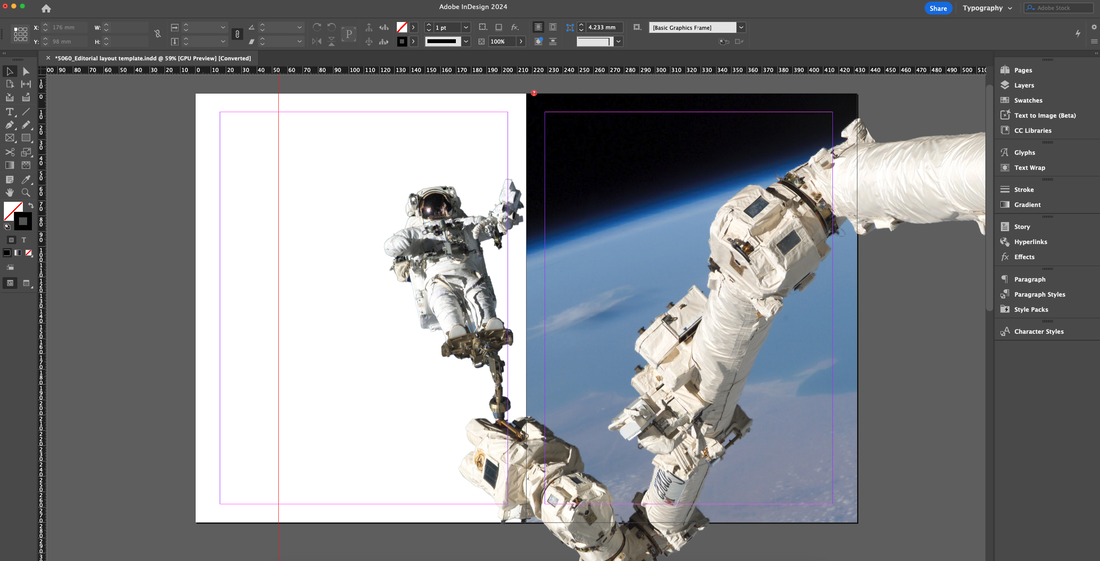Open Text to Image (Beta) panel

1045,116
